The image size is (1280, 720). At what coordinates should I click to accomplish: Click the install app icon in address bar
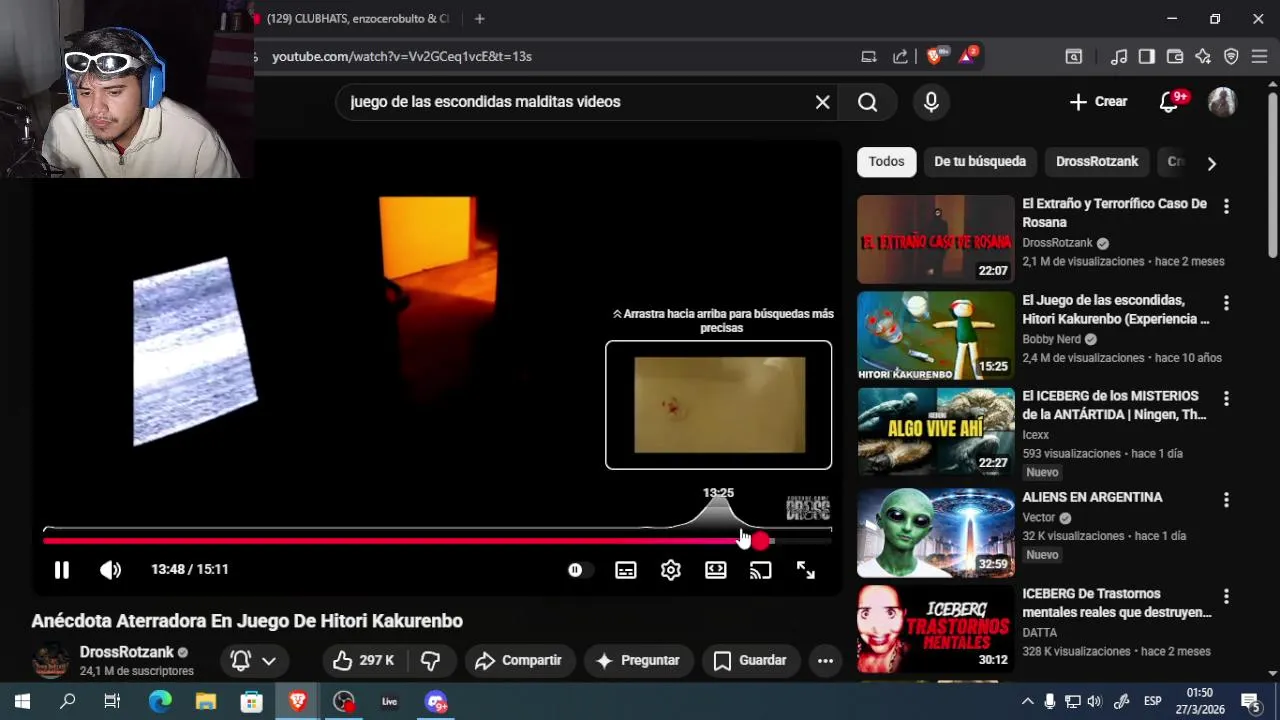pos(868,57)
